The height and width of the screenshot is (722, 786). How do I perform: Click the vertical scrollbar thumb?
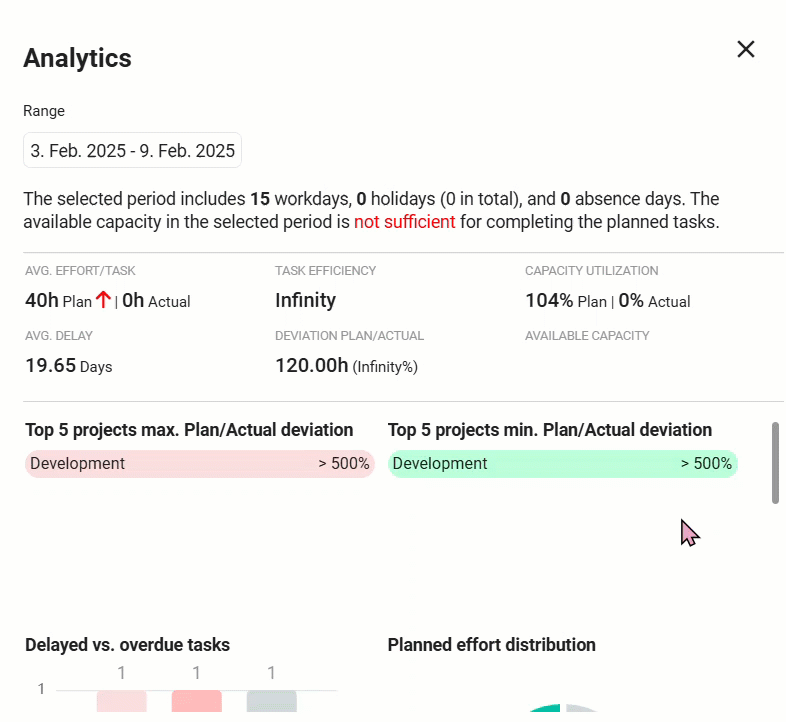pos(775,462)
